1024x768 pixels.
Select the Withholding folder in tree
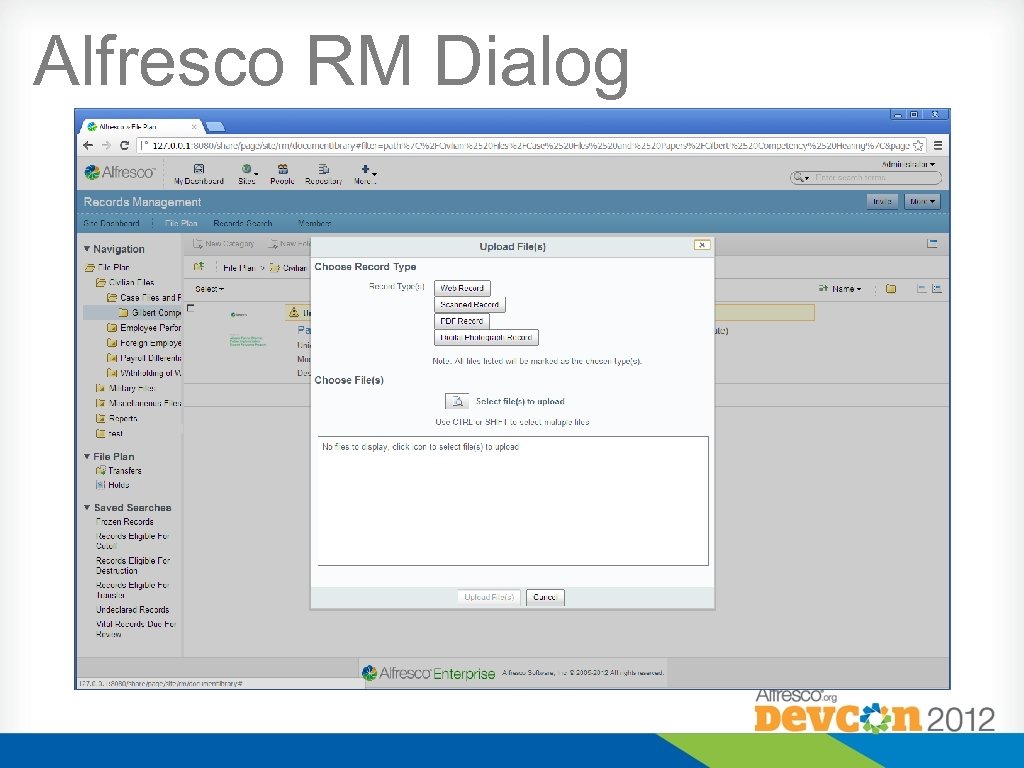point(144,373)
